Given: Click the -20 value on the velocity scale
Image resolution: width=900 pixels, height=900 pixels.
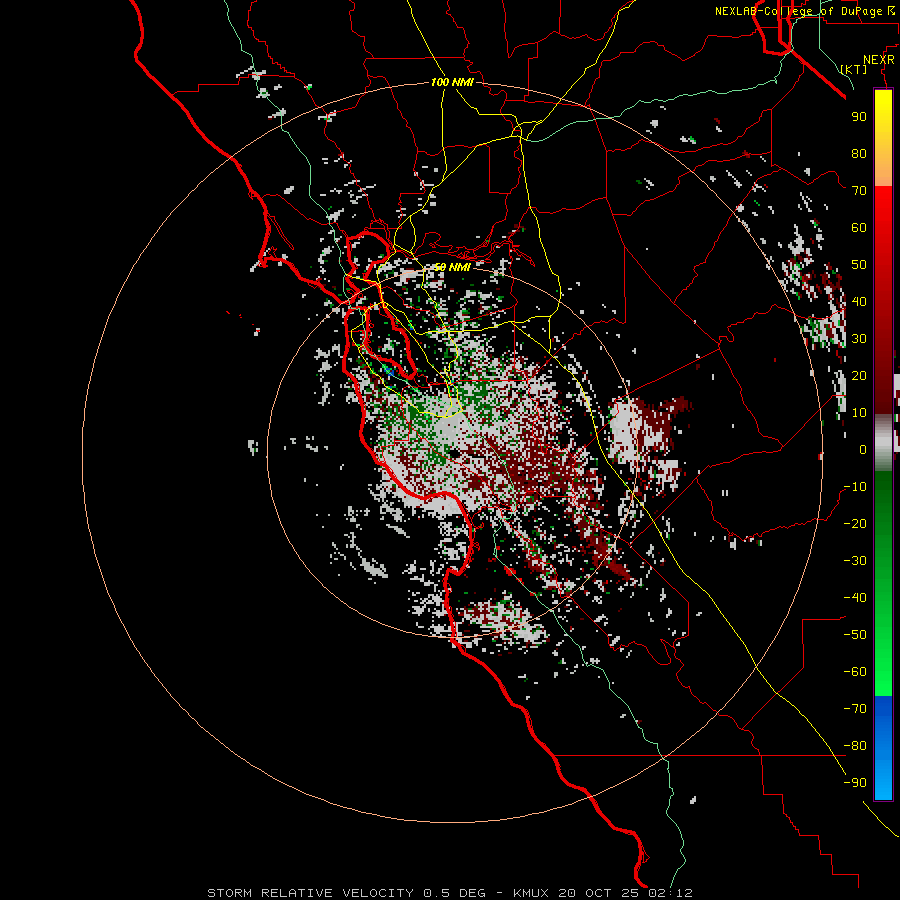Looking at the screenshot, I should point(855,524).
